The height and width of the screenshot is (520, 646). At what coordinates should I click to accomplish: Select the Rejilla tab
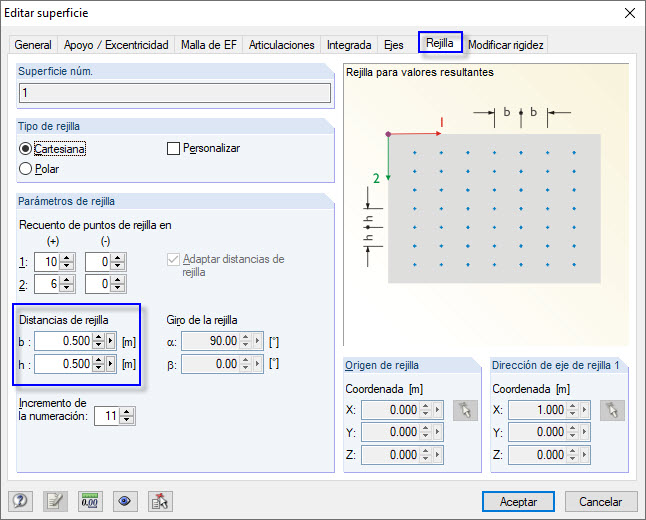pyautogui.click(x=440, y=42)
